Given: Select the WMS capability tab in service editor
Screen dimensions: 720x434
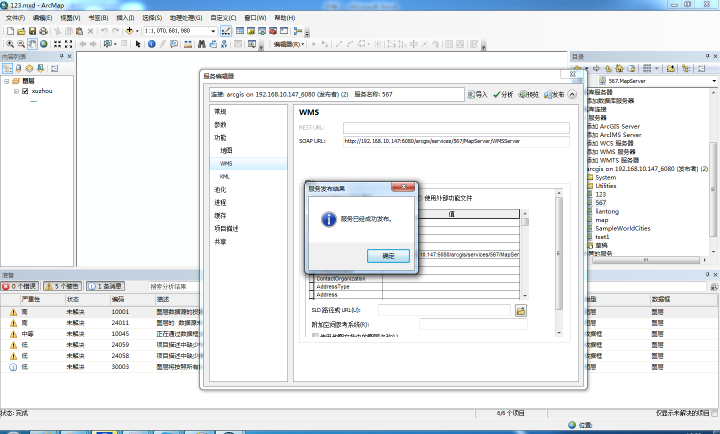Looking at the screenshot, I should 248,163.
